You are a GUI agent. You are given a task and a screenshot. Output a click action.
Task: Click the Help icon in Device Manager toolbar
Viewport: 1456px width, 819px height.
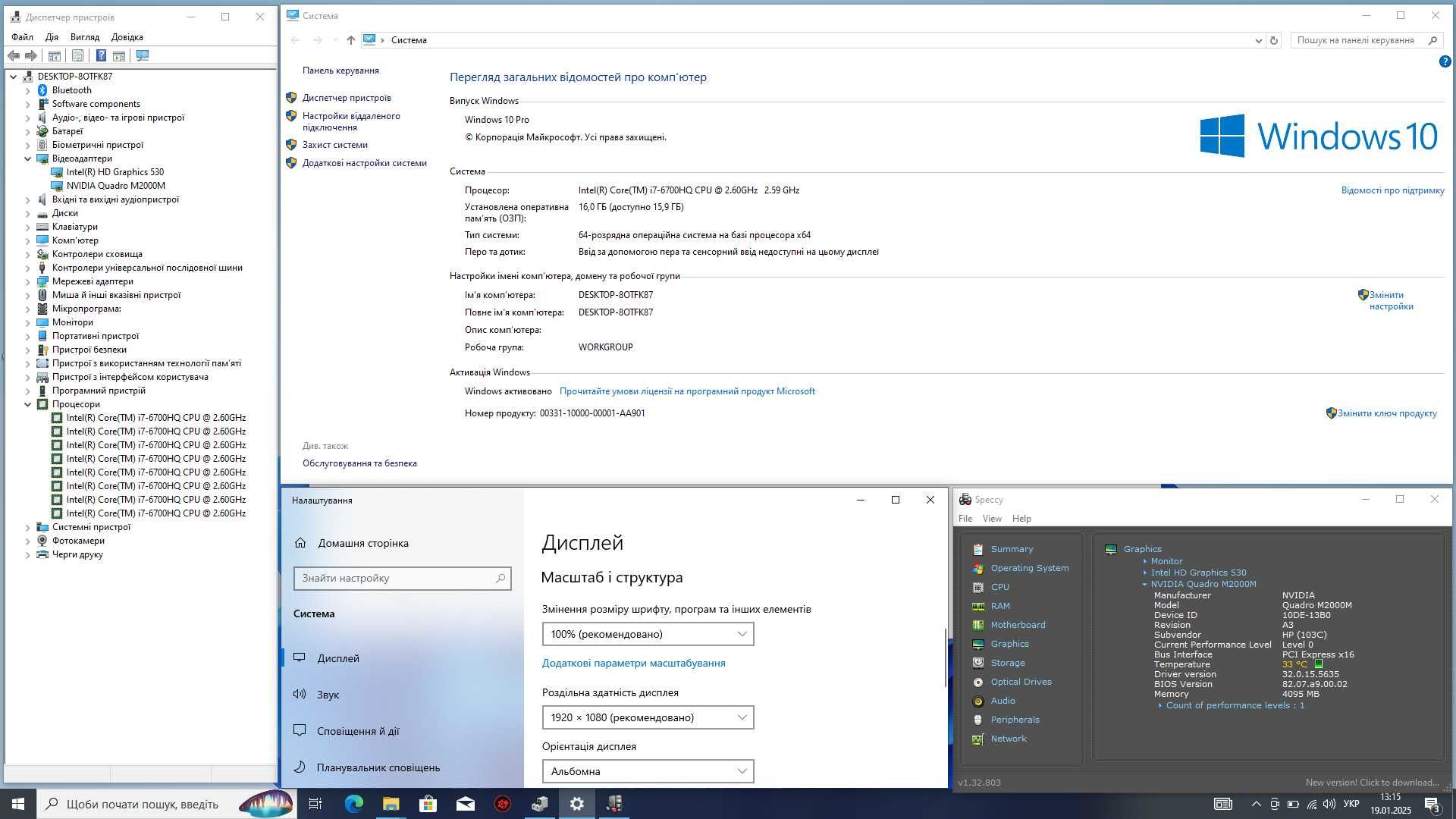101,55
